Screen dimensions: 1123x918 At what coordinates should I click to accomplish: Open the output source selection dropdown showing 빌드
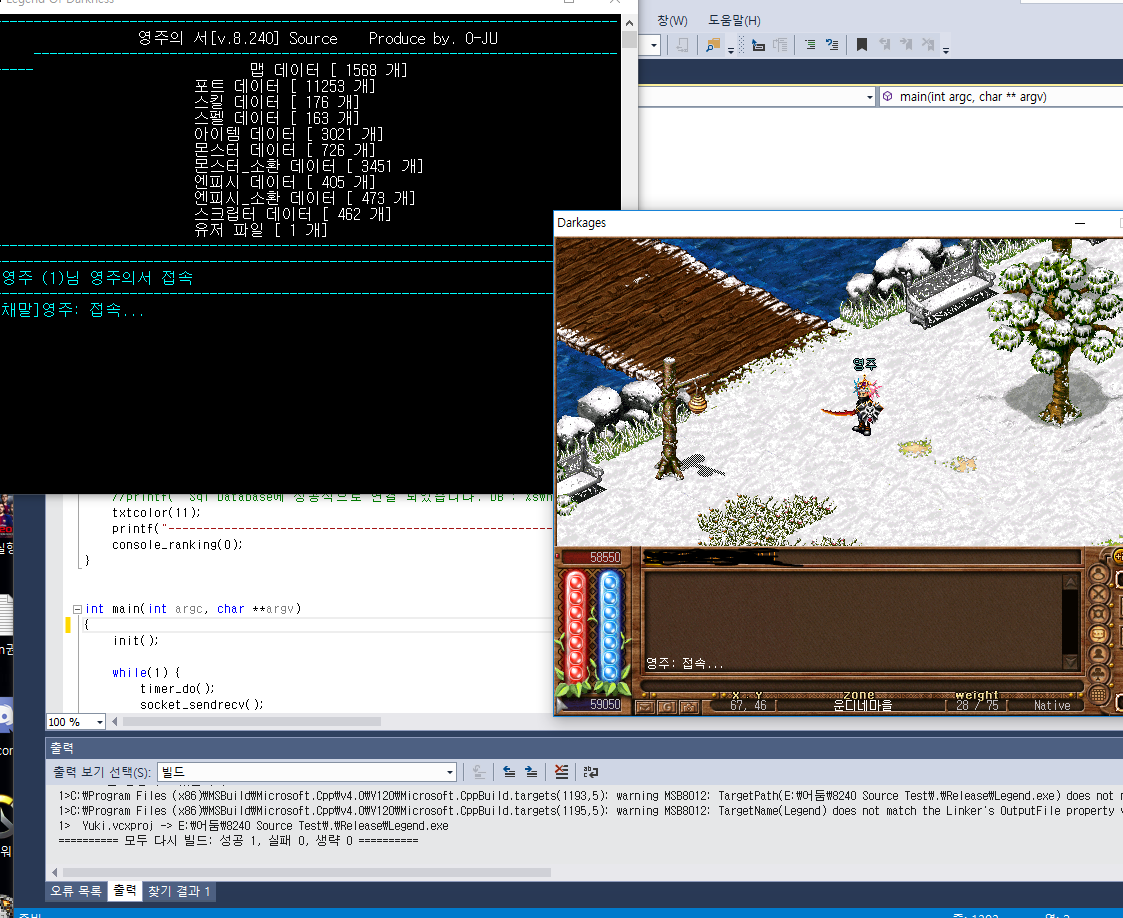(x=307, y=772)
